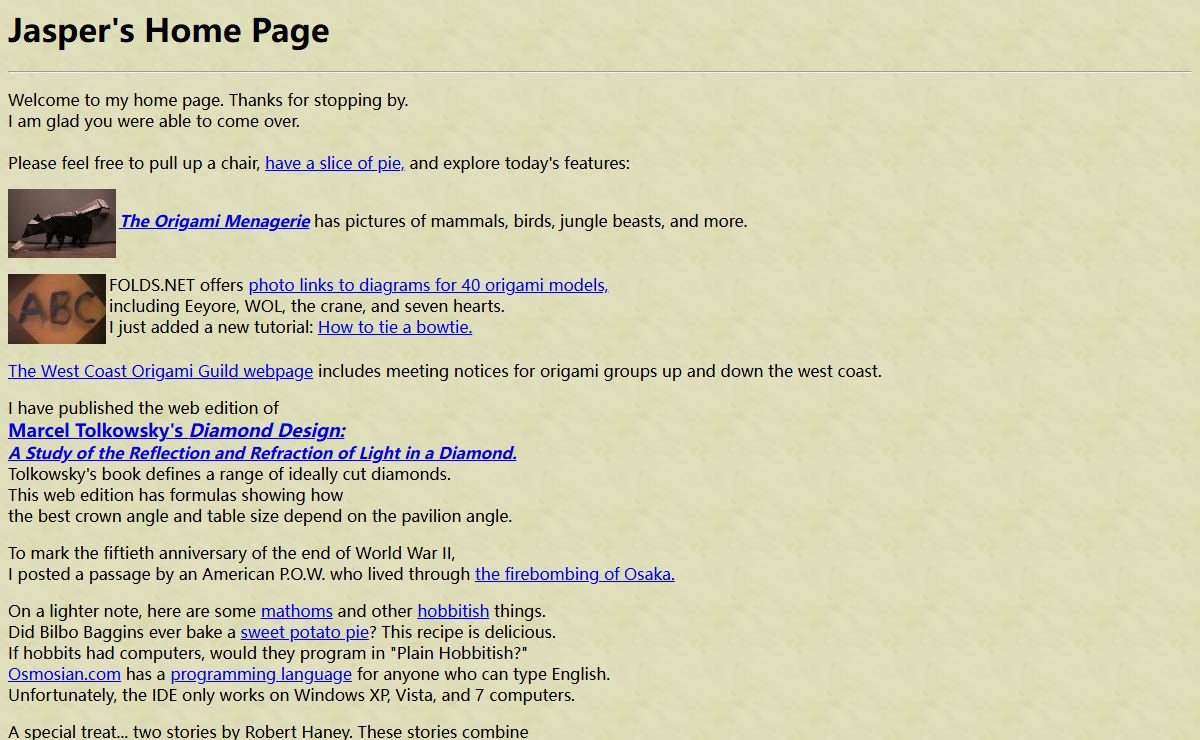1200x740 pixels.
Task: Click the line about two stories by Robert Haney
Action: point(268,731)
